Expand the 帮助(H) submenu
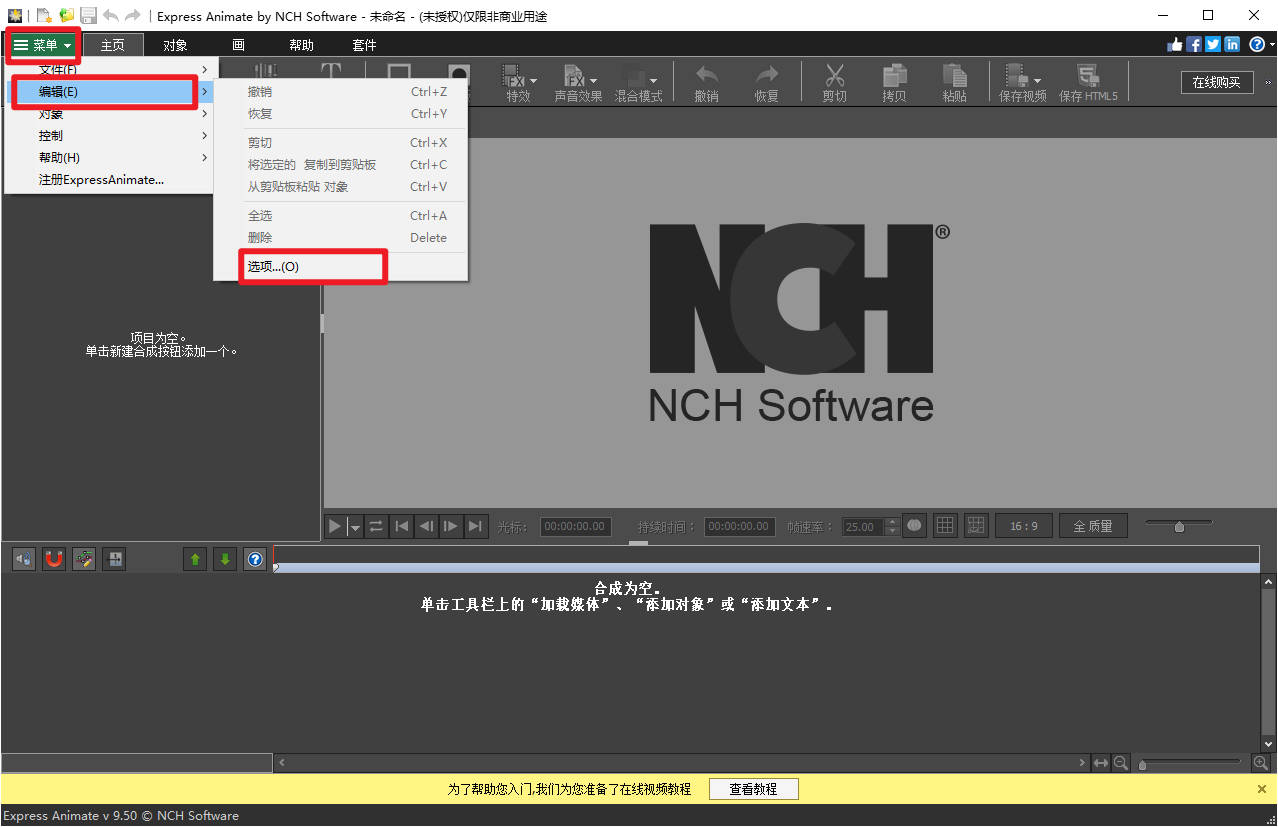The image size is (1278, 827). 109,157
